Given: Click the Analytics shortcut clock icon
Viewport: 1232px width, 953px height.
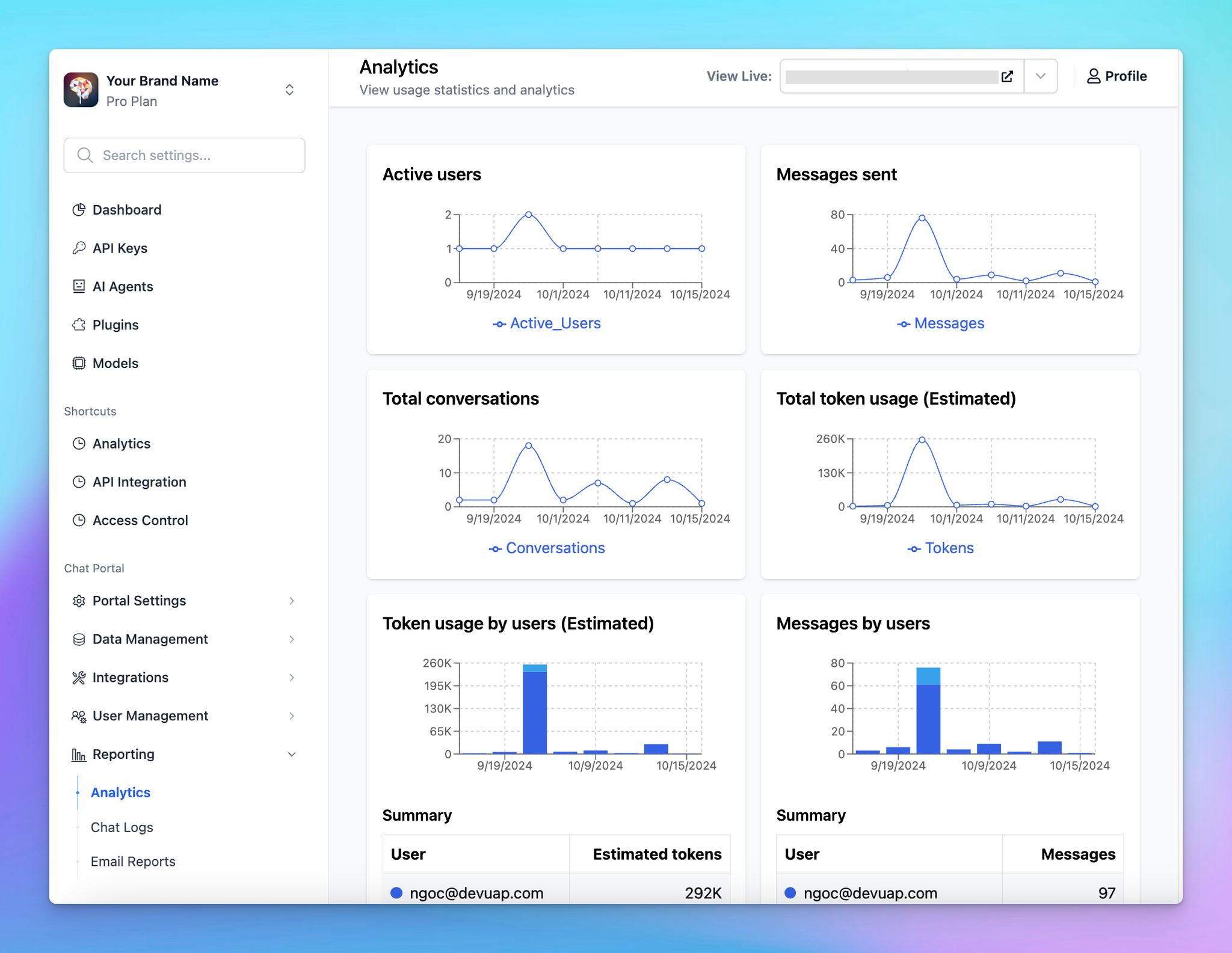Looking at the screenshot, I should tap(79, 444).
